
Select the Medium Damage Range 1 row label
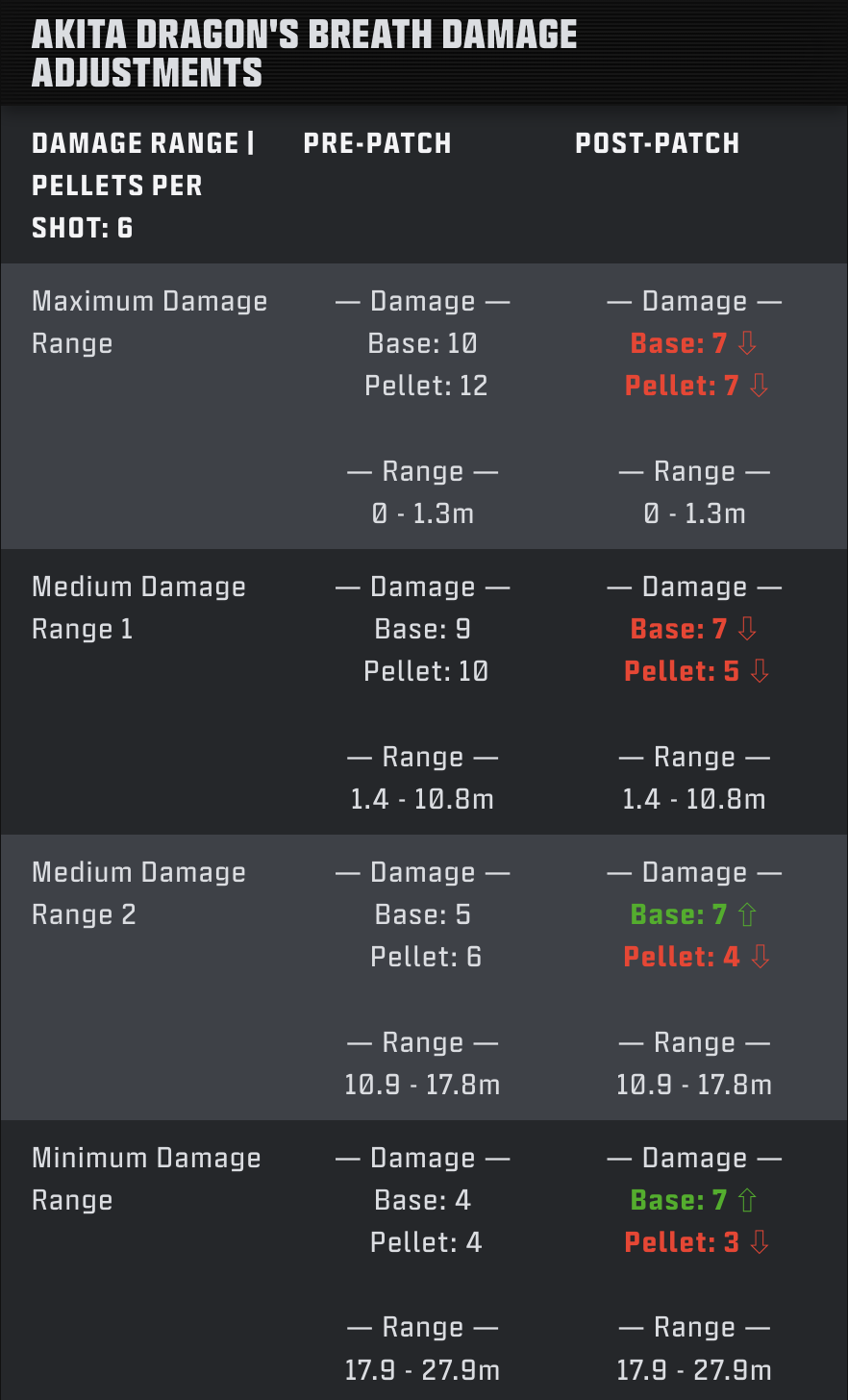138,608
